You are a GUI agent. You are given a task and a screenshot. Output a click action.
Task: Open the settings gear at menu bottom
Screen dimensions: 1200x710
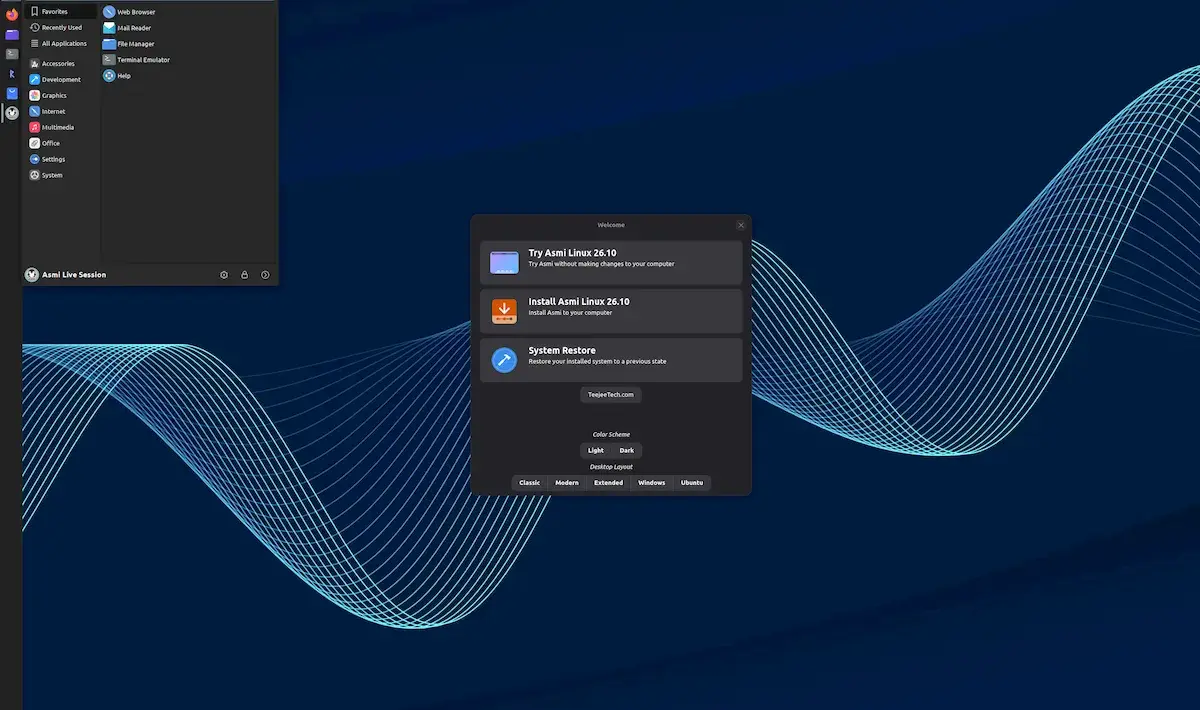coord(224,274)
